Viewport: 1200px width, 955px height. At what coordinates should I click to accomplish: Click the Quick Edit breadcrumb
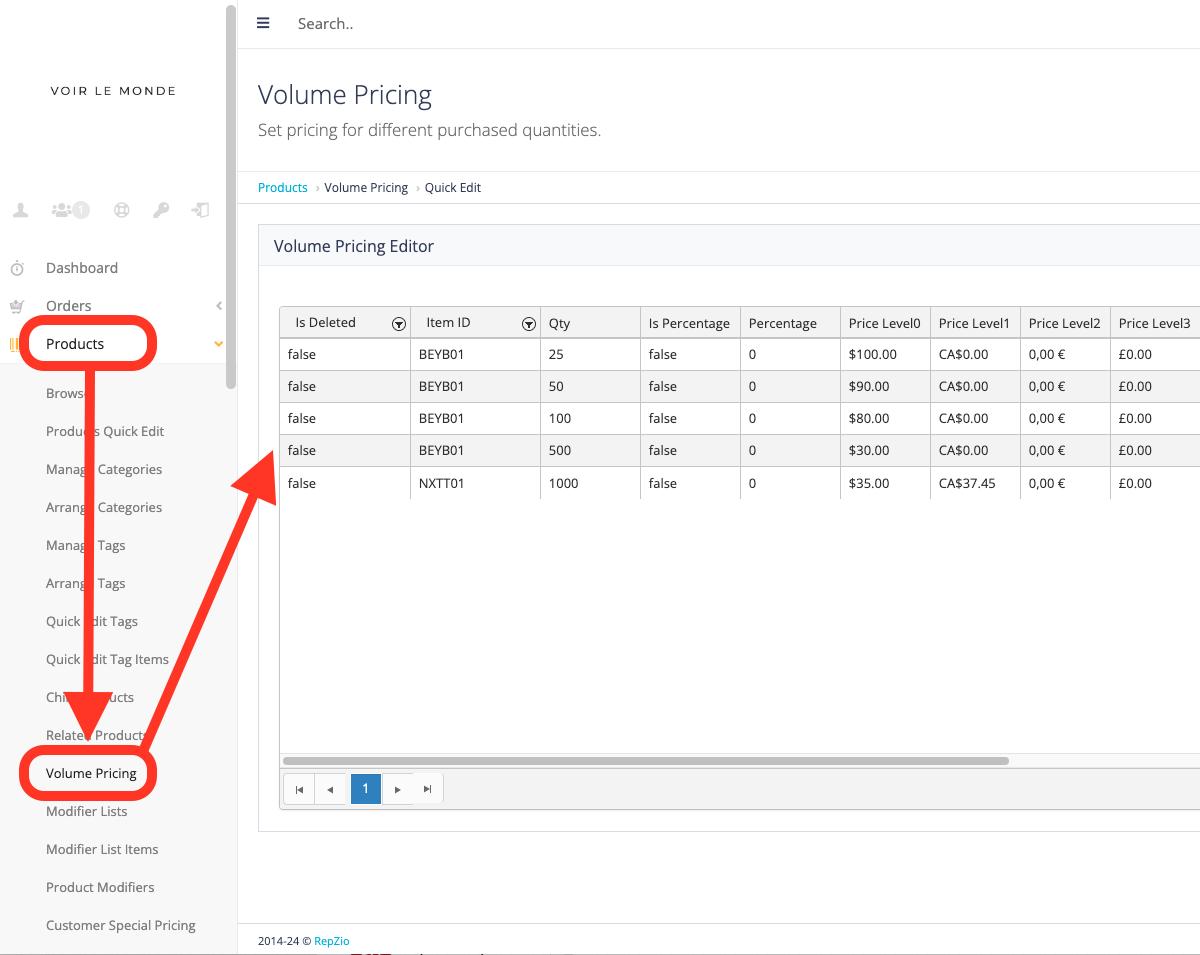[x=453, y=187]
